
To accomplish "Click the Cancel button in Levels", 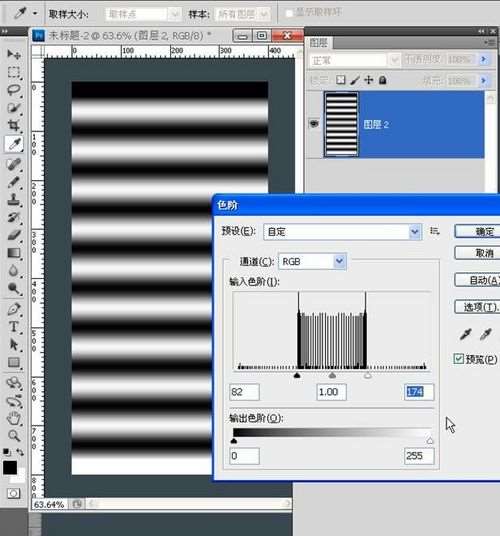I will pyautogui.click(x=477, y=253).
